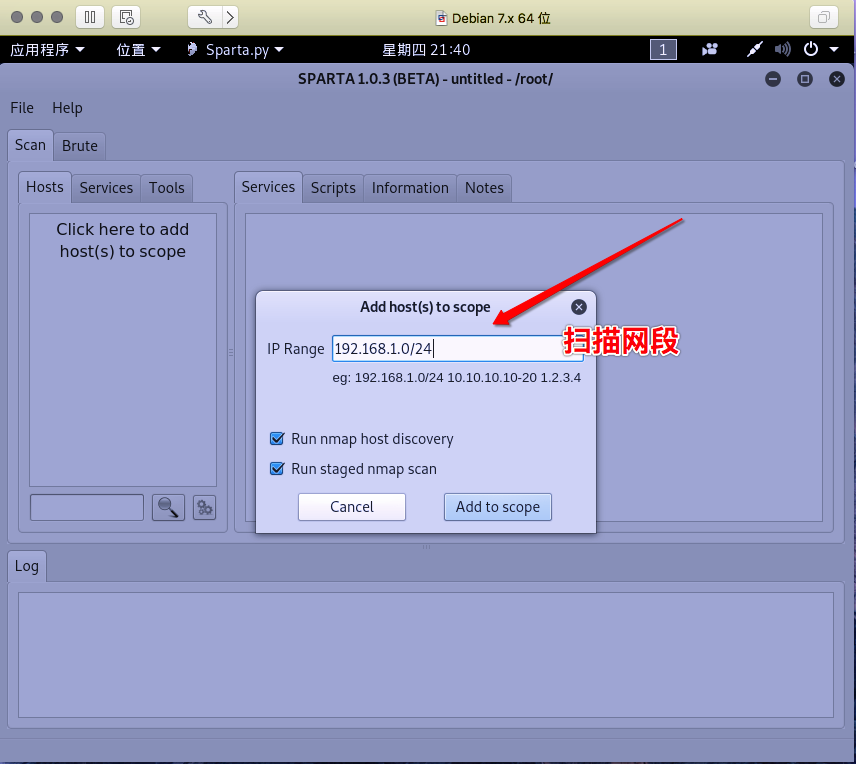Click the host filter text field
Image resolution: width=856 pixels, height=764 pixels.
[x=87, y=508]
